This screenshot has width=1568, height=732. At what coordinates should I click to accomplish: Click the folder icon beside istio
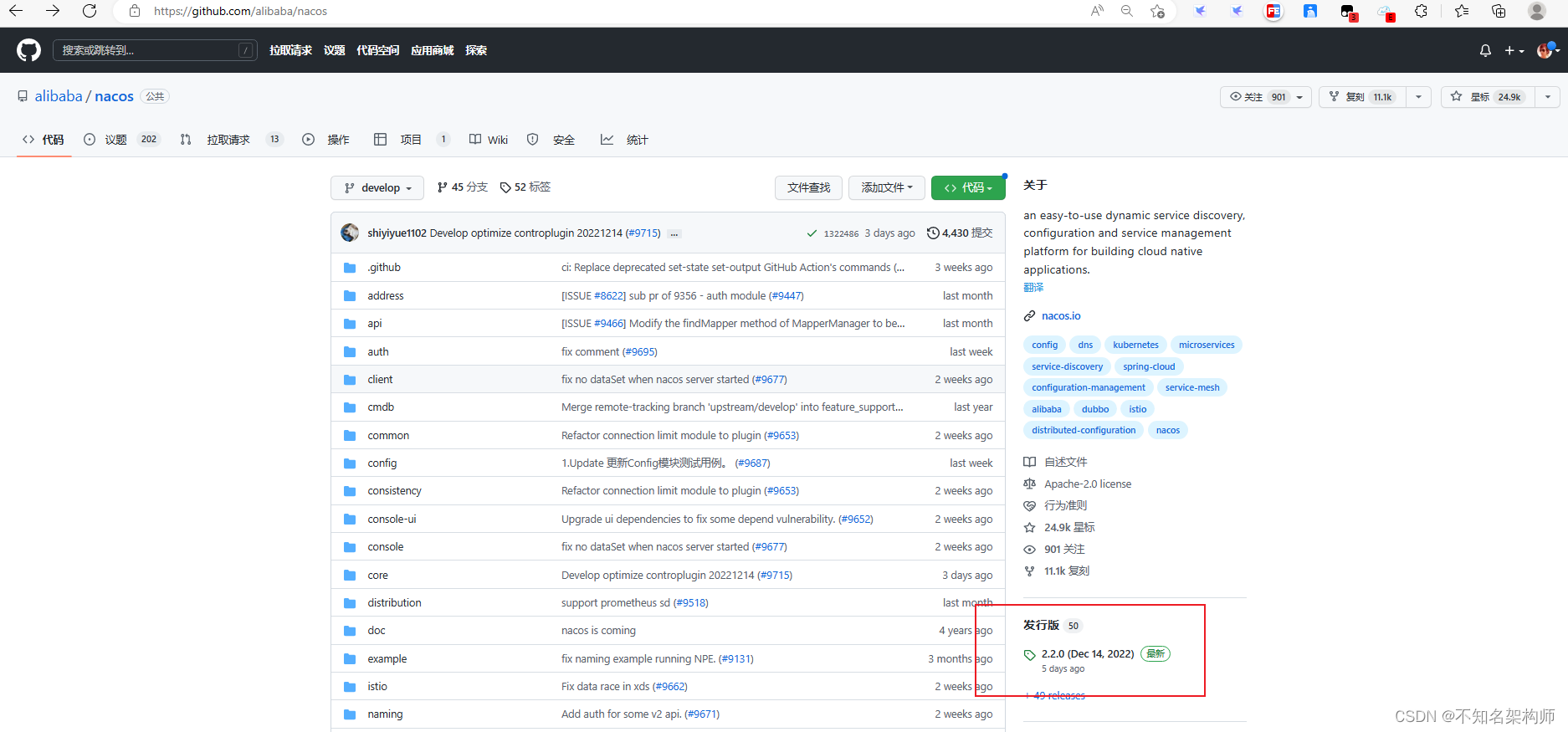tap(350, 687)
